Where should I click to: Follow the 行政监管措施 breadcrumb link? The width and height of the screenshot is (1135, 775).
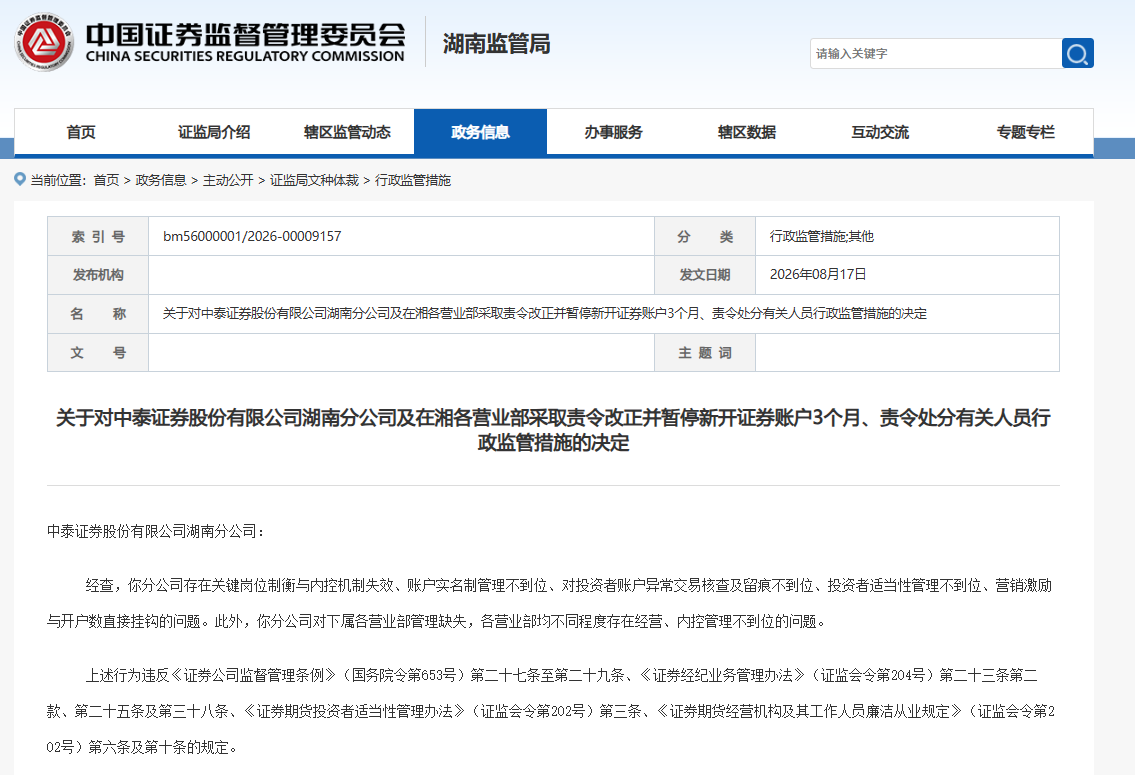click(413, 180)
